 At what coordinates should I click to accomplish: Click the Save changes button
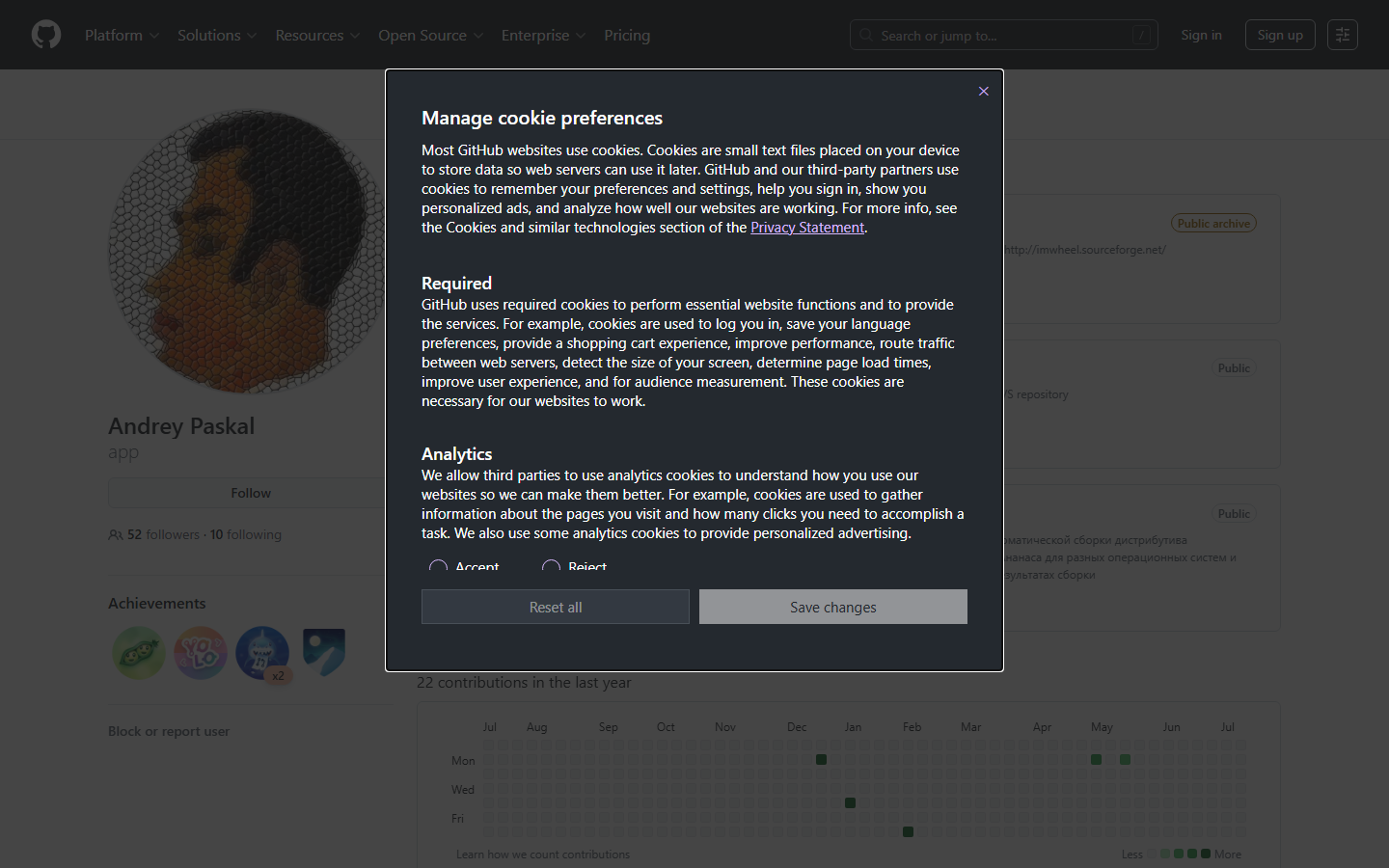point(833,607)
